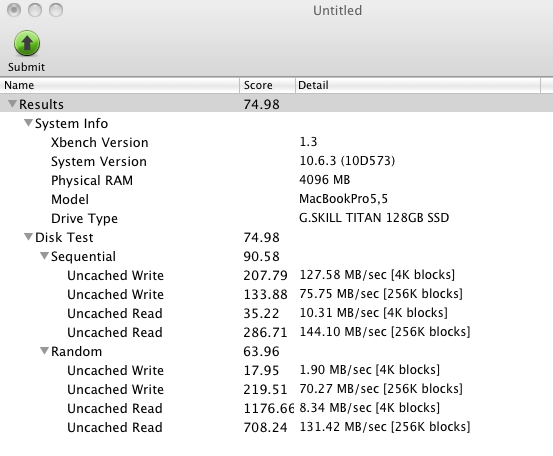Select Uncached Read row scoring 1176.66
The width and height of the screenshot is (553, 456).
[x=276, y=408]
